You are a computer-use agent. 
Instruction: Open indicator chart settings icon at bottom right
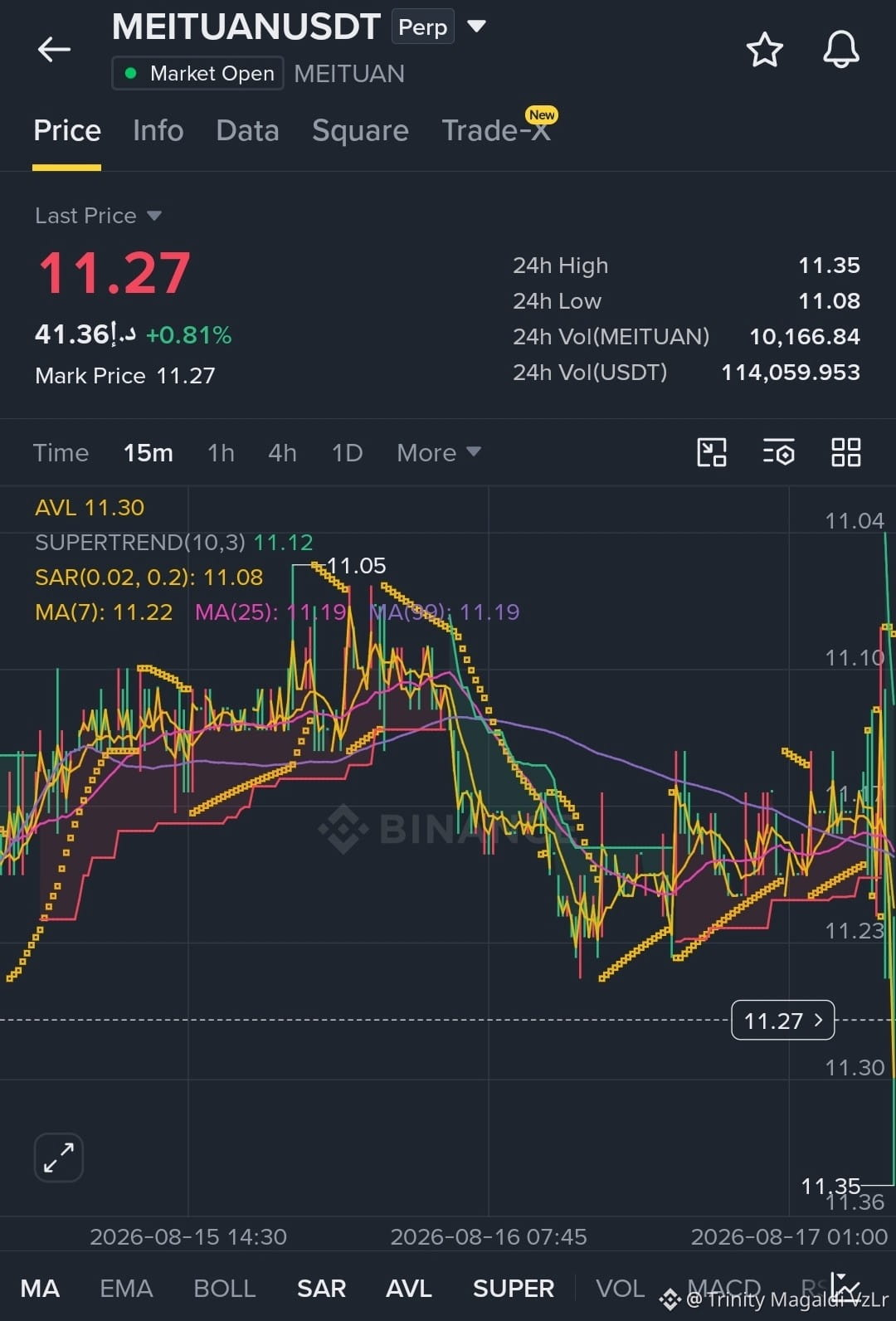(x=845, y=1288)
